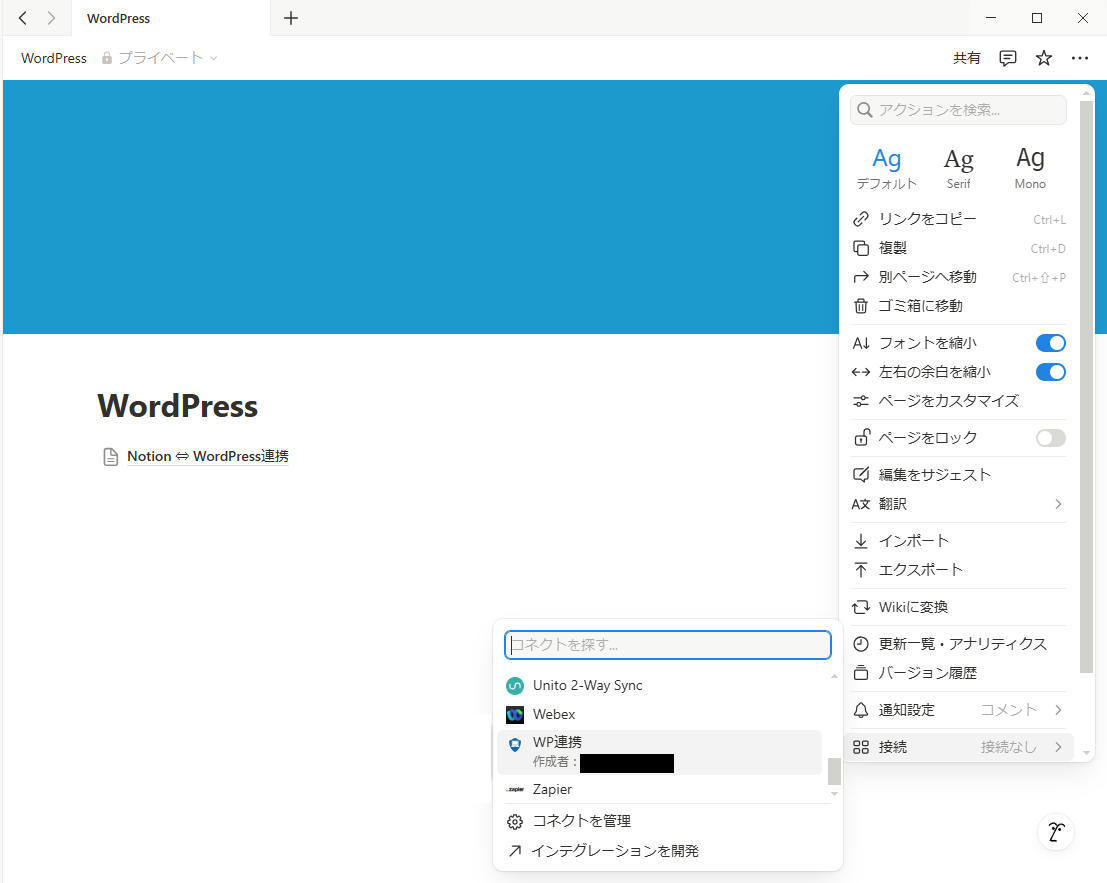
Task: Select the Serif font style
Action: click(x=958, y=167)
